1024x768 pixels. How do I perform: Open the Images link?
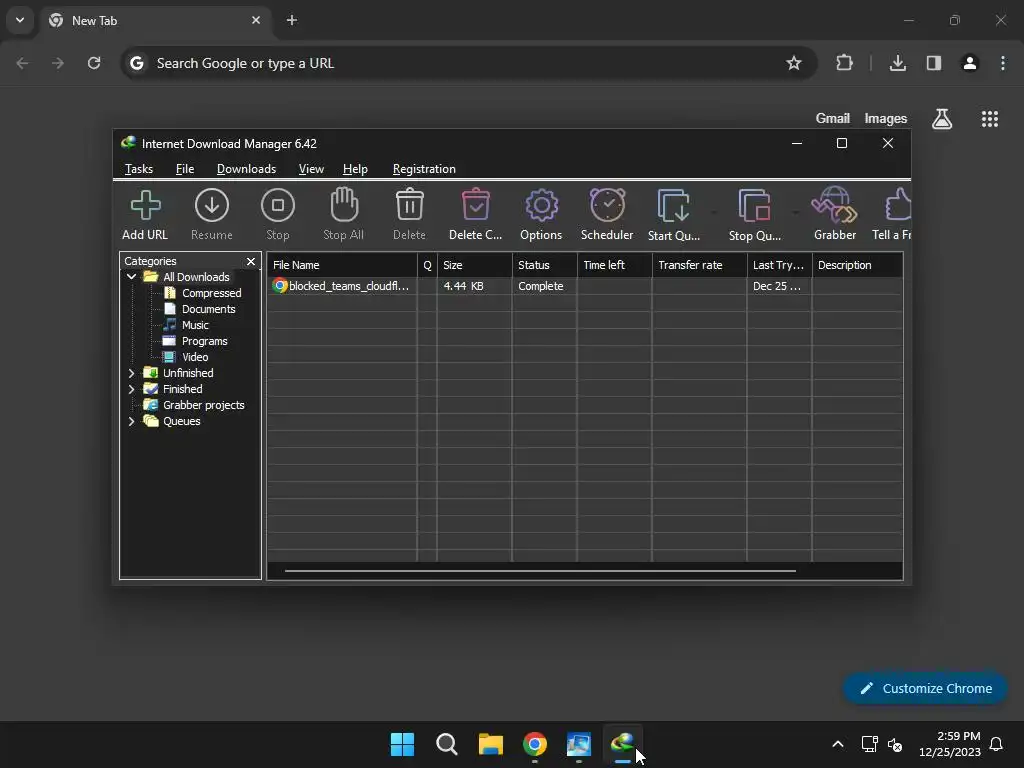[886, 119]
